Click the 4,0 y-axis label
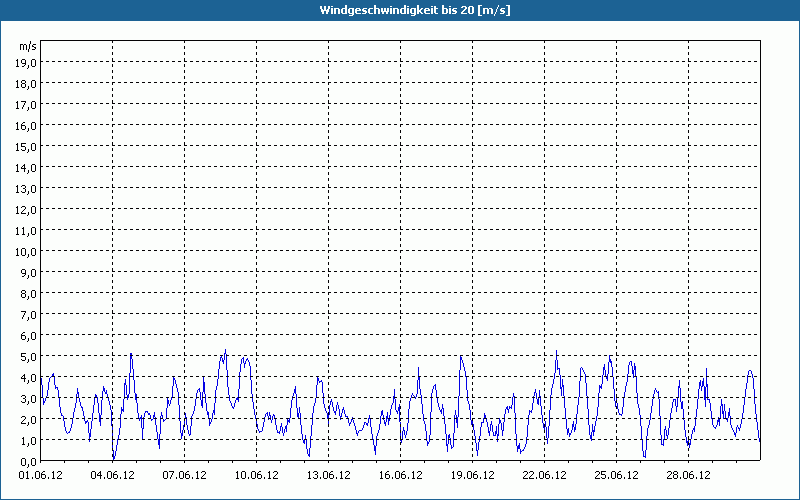Image resolution: width=800 pixels, height=500 pixels. [29, 378]
